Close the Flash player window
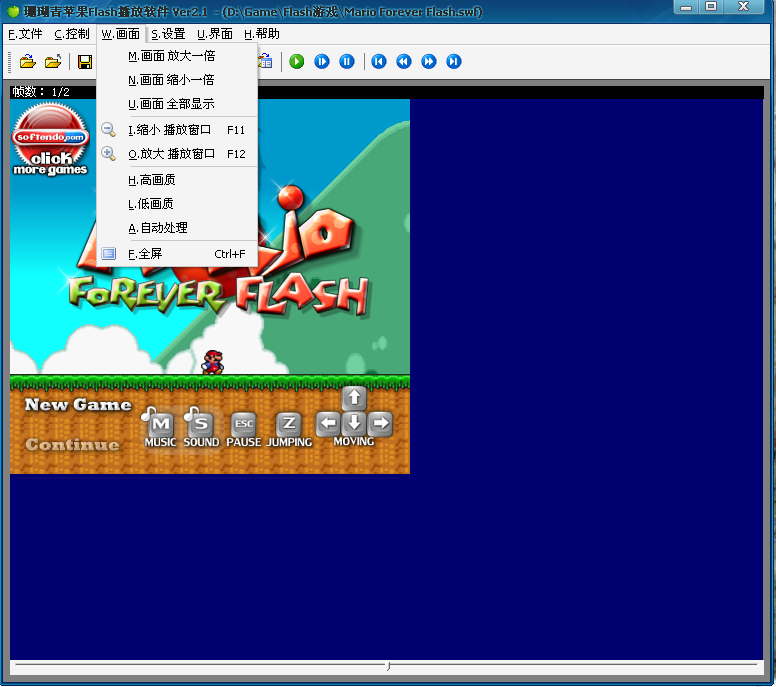This screenshot has height=687, width=776. pyautogui.click(x=743, y=7)
